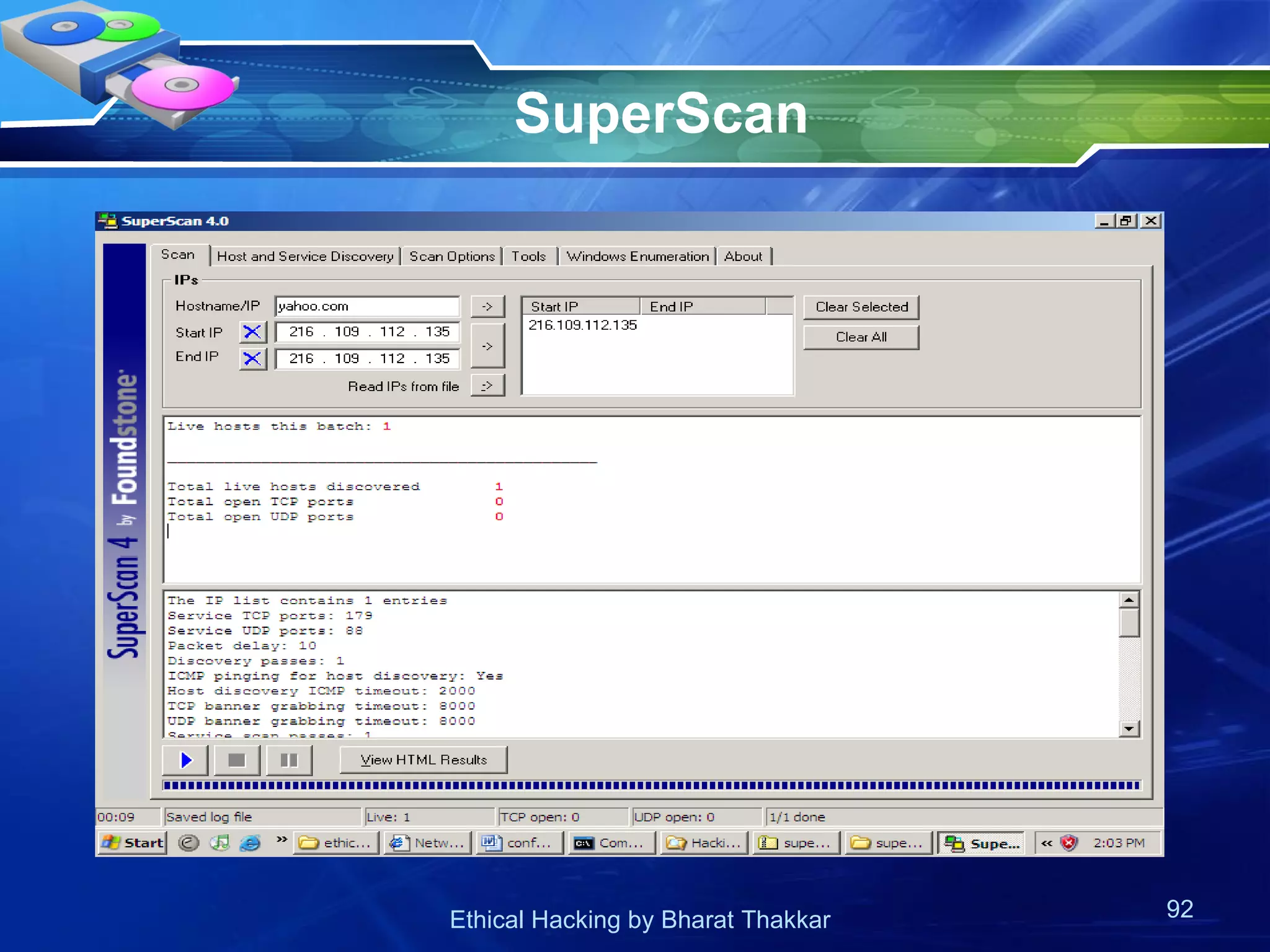Clear the End IP with its X icon
This screenshot has height=952, width=1270.
252,358
